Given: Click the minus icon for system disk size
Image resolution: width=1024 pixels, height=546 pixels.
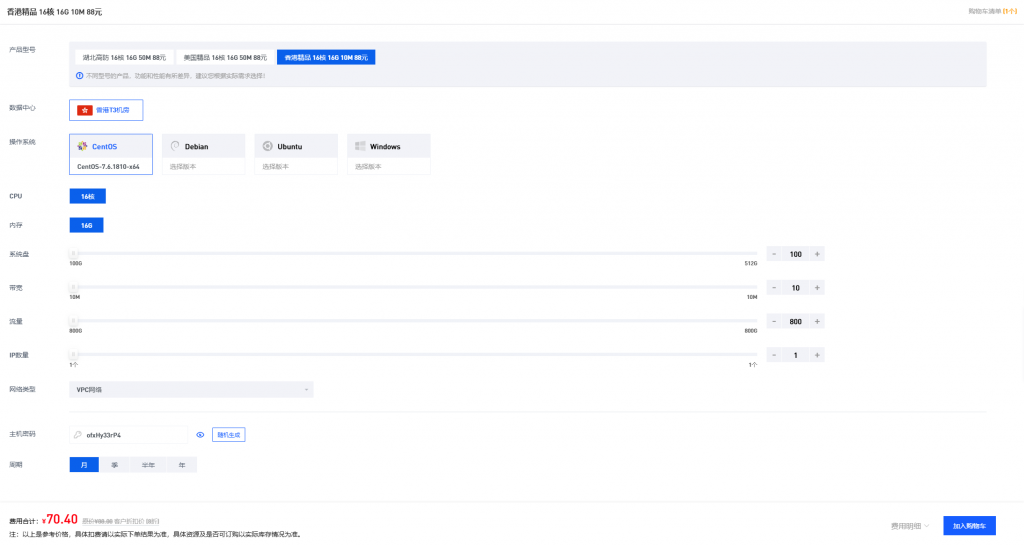Looking at the screenshot, I should tap(774, 254).
